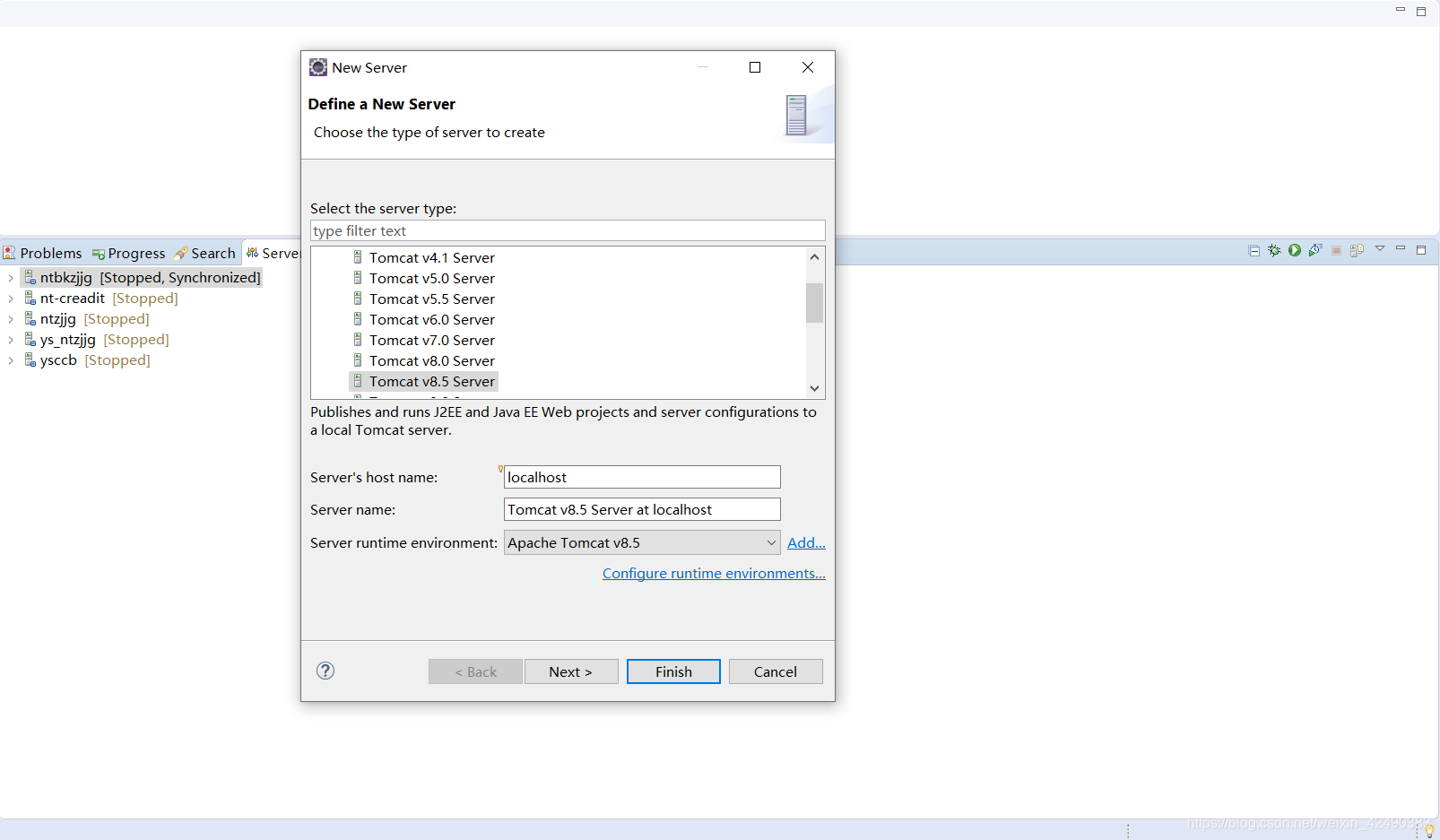The height and width of the screenshot is (840, 1440).
Task: Click the server icon beside Tomcat v4.1 Server
Action: [358, 257]
